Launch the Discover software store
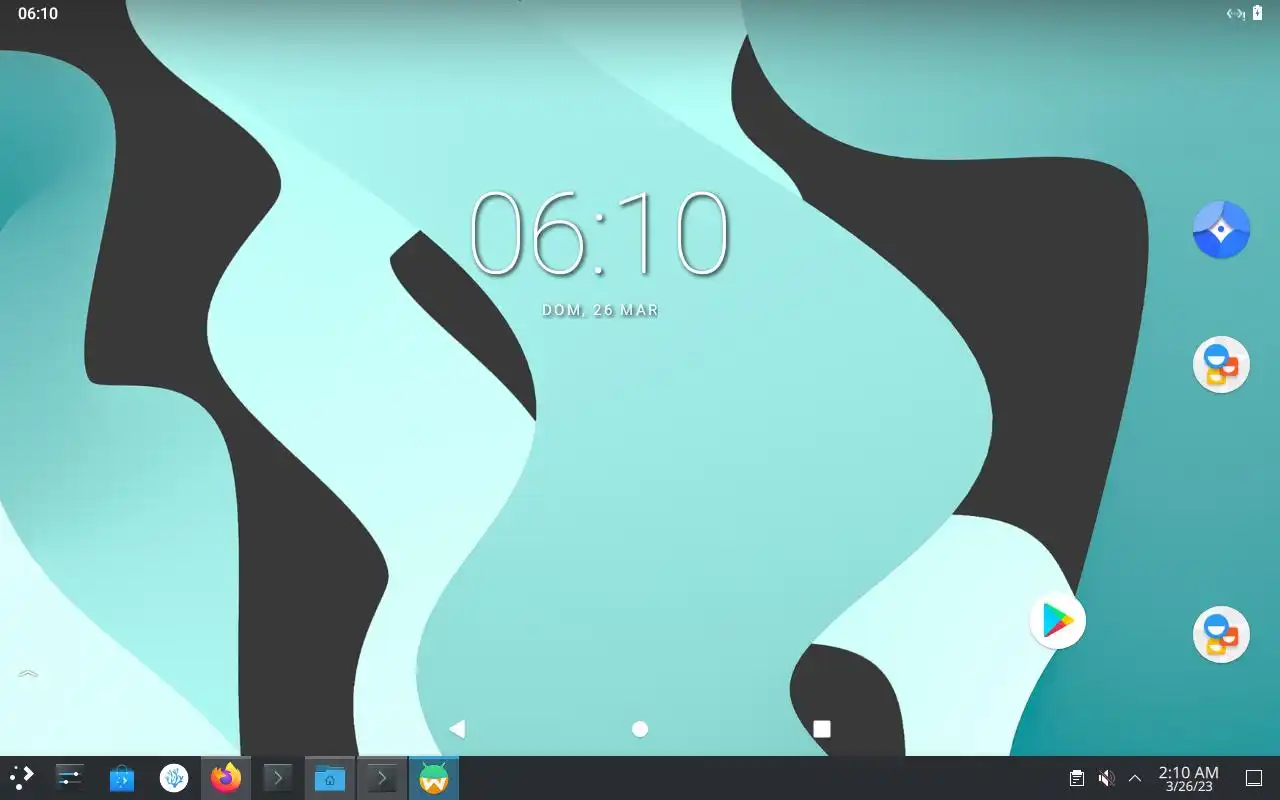 coord(122,777)
